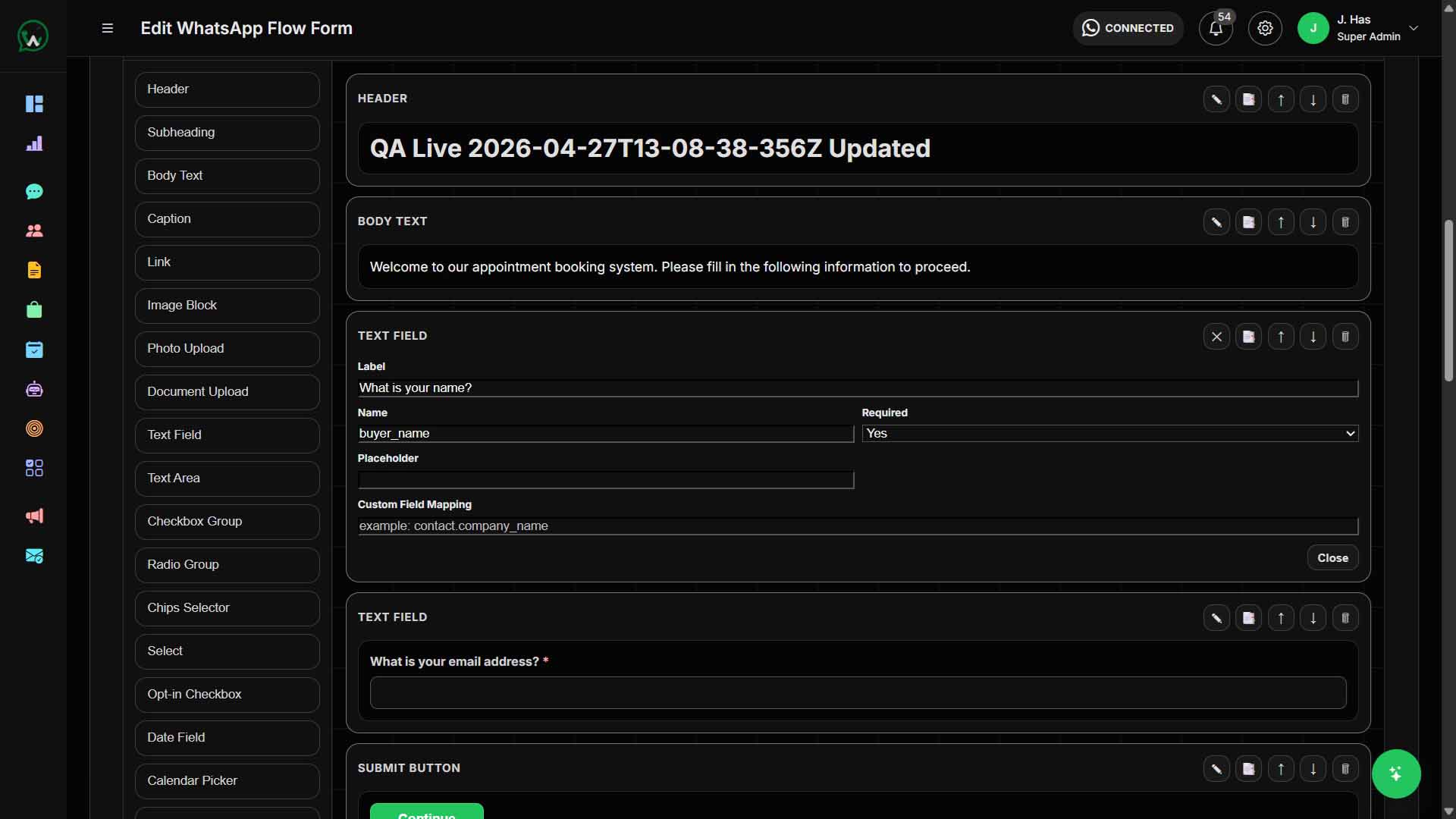Add an Image Block component
The width and height of the screenshot is (1456, 819).
point(227,306)
